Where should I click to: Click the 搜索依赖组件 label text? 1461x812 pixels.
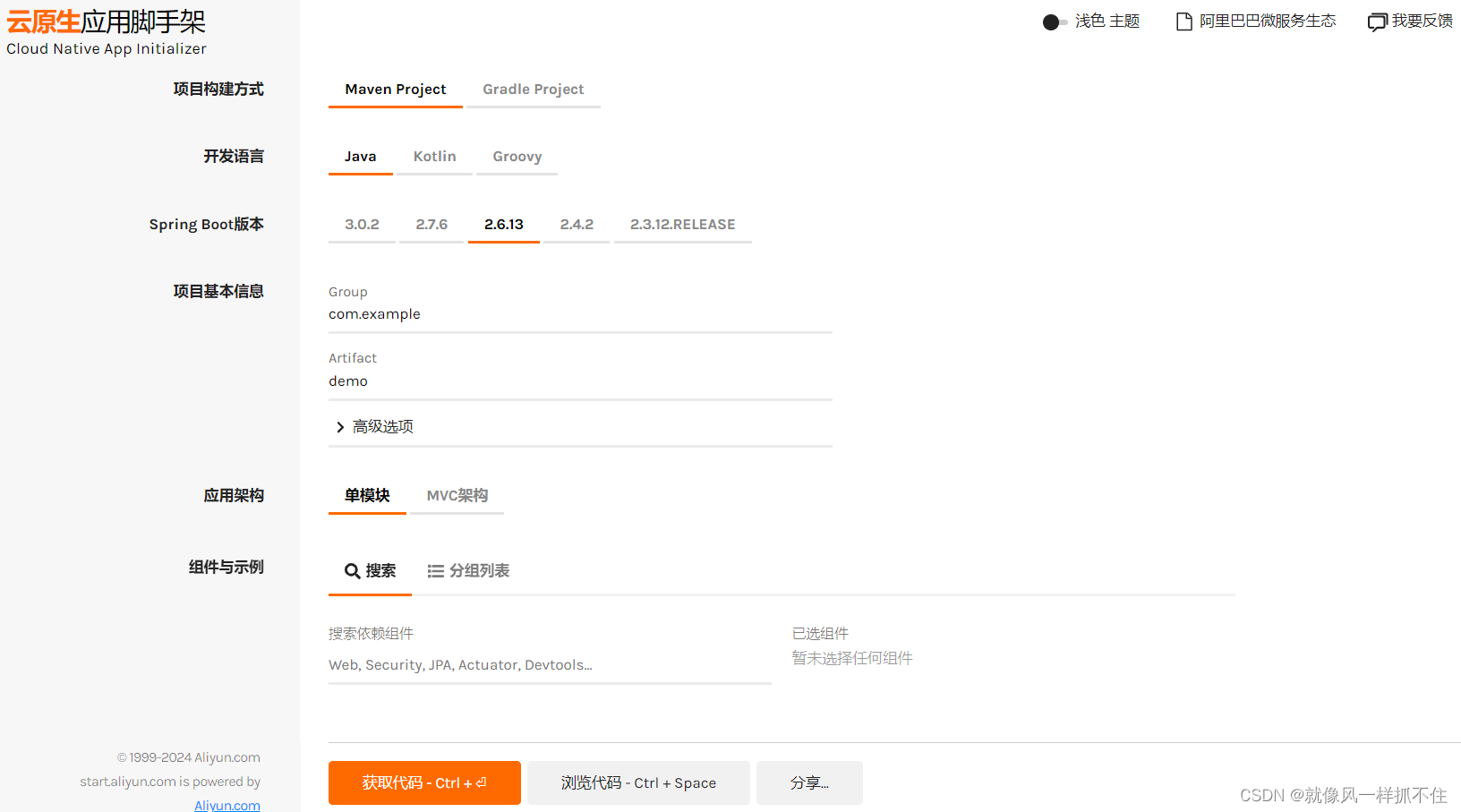click(x=371, y=634)
